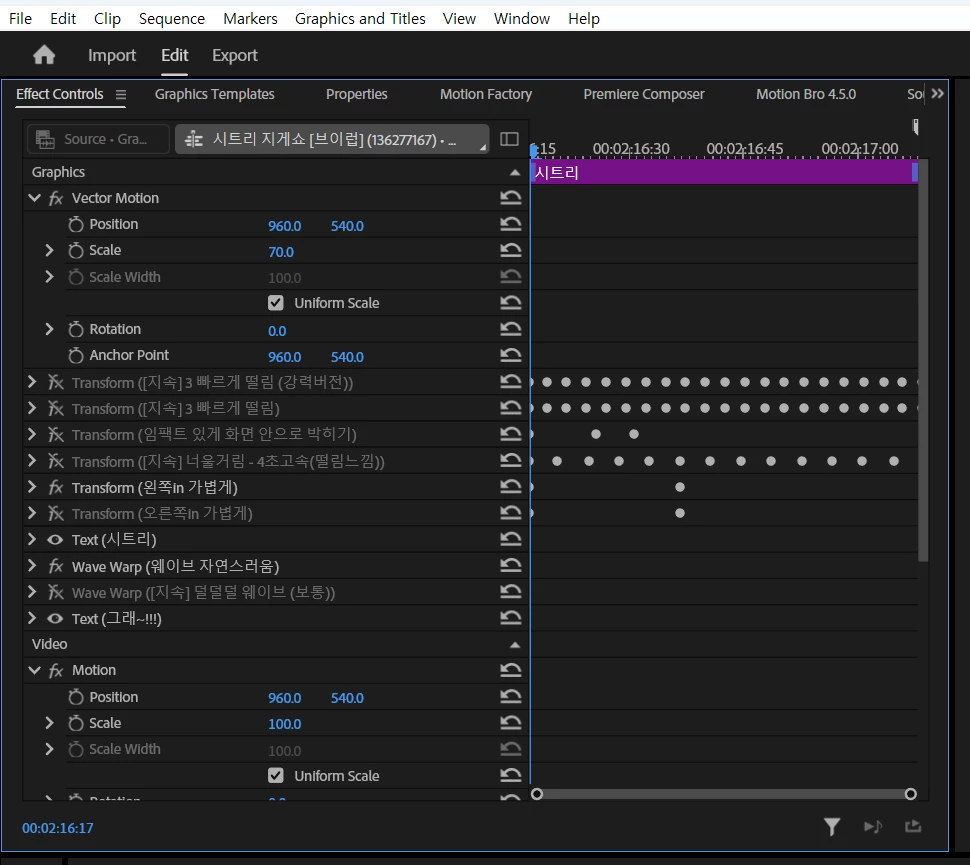
Task: Click the vertical scrollbar of effect timeline
Action: (923, 360)
